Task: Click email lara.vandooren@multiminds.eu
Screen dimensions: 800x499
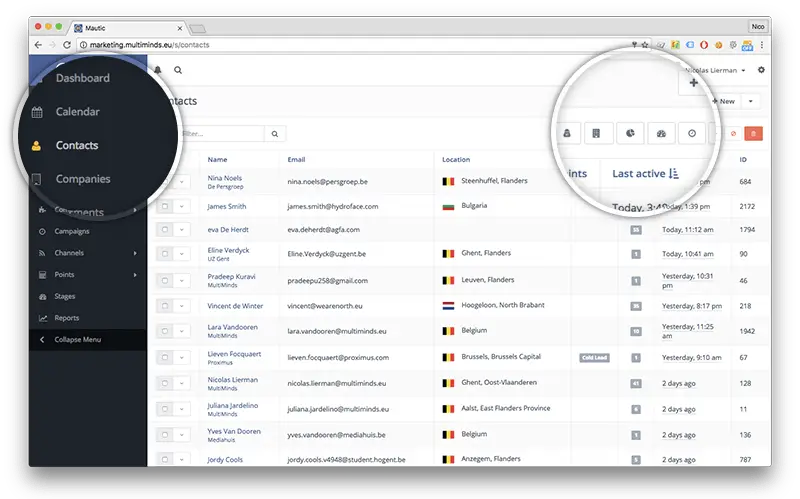Action: 337,331
